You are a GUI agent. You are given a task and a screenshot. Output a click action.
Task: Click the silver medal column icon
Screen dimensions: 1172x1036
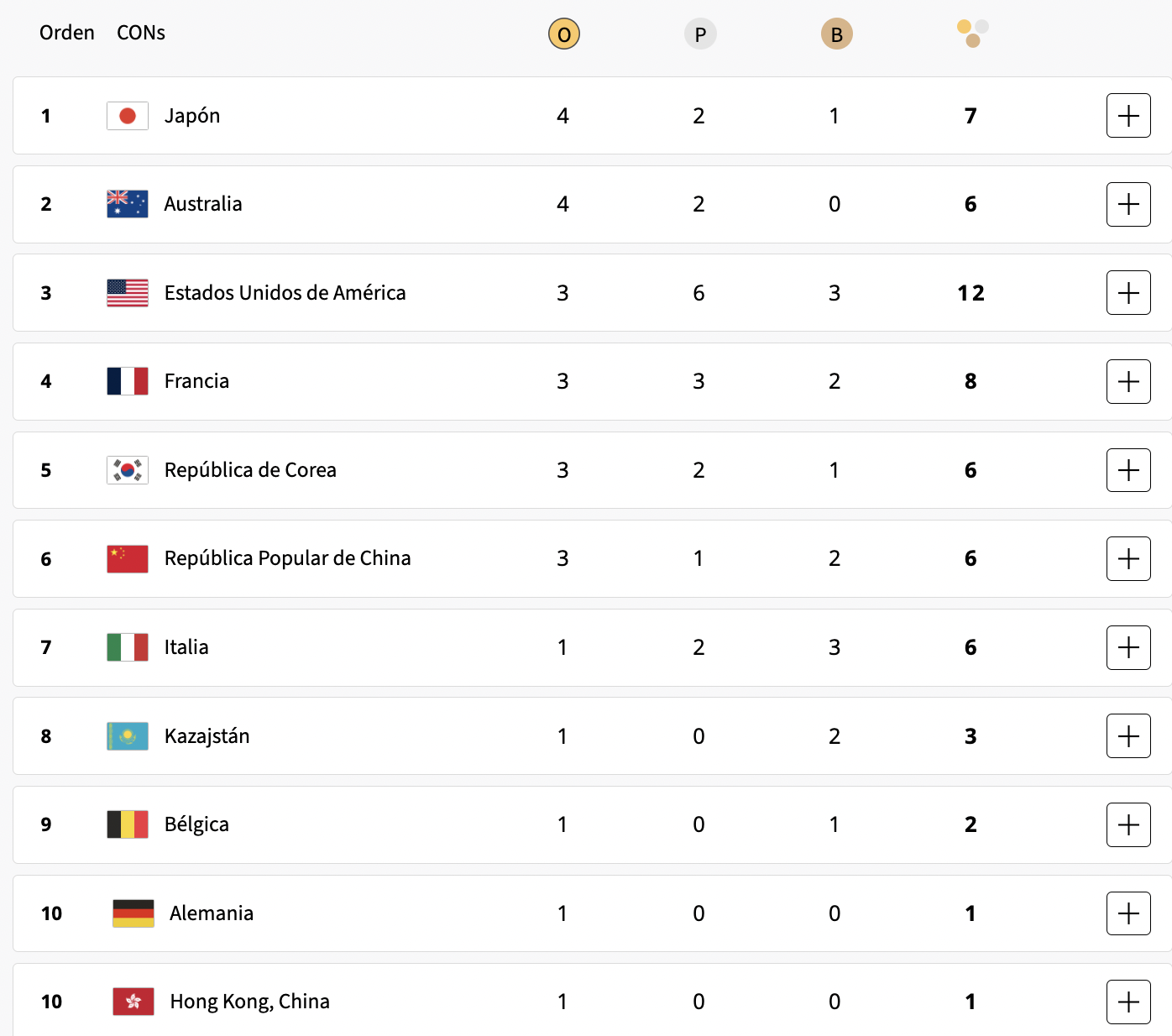pos(700,34)
